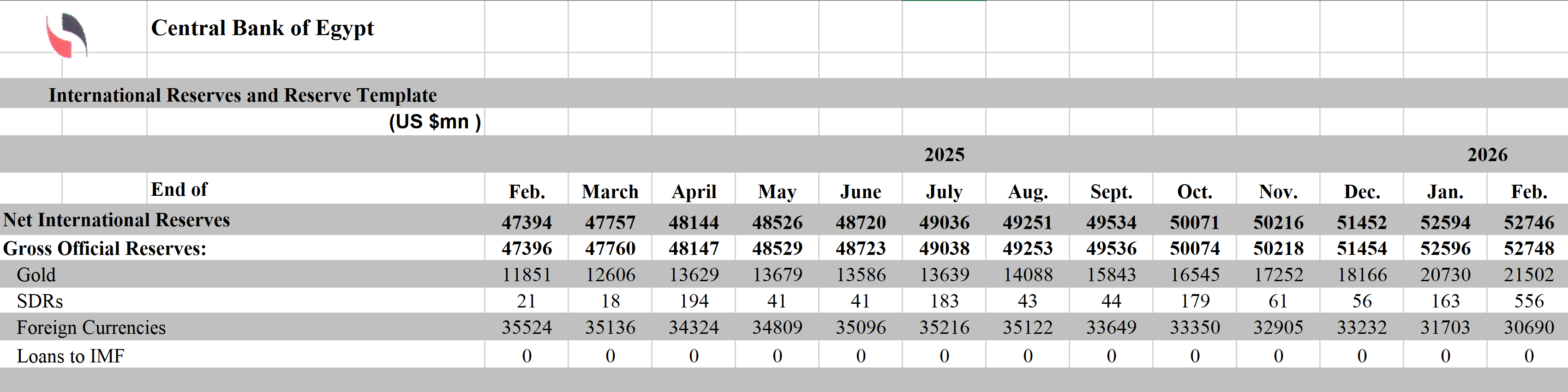Select Net International Reserves value 50071 for Oct.
This screenshot has height=392, width=1568.
1194,222
